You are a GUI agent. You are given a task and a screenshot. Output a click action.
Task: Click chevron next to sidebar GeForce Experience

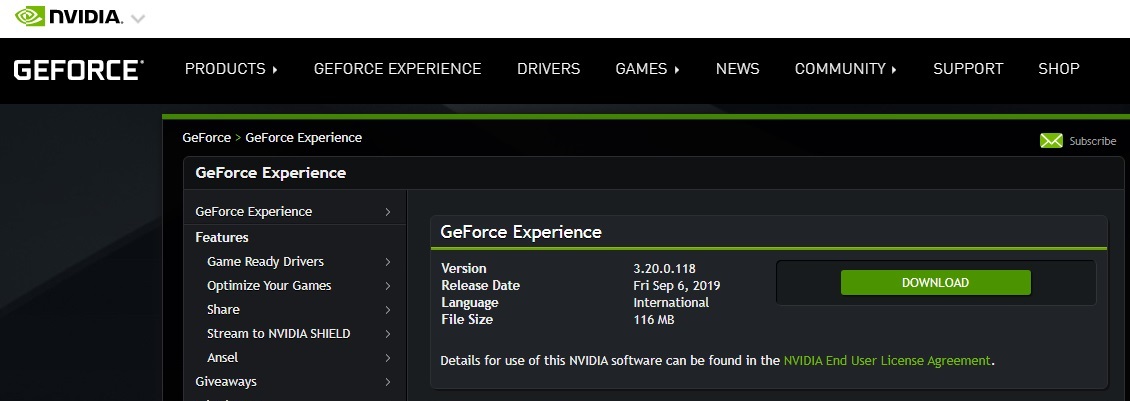click(388, 212)
